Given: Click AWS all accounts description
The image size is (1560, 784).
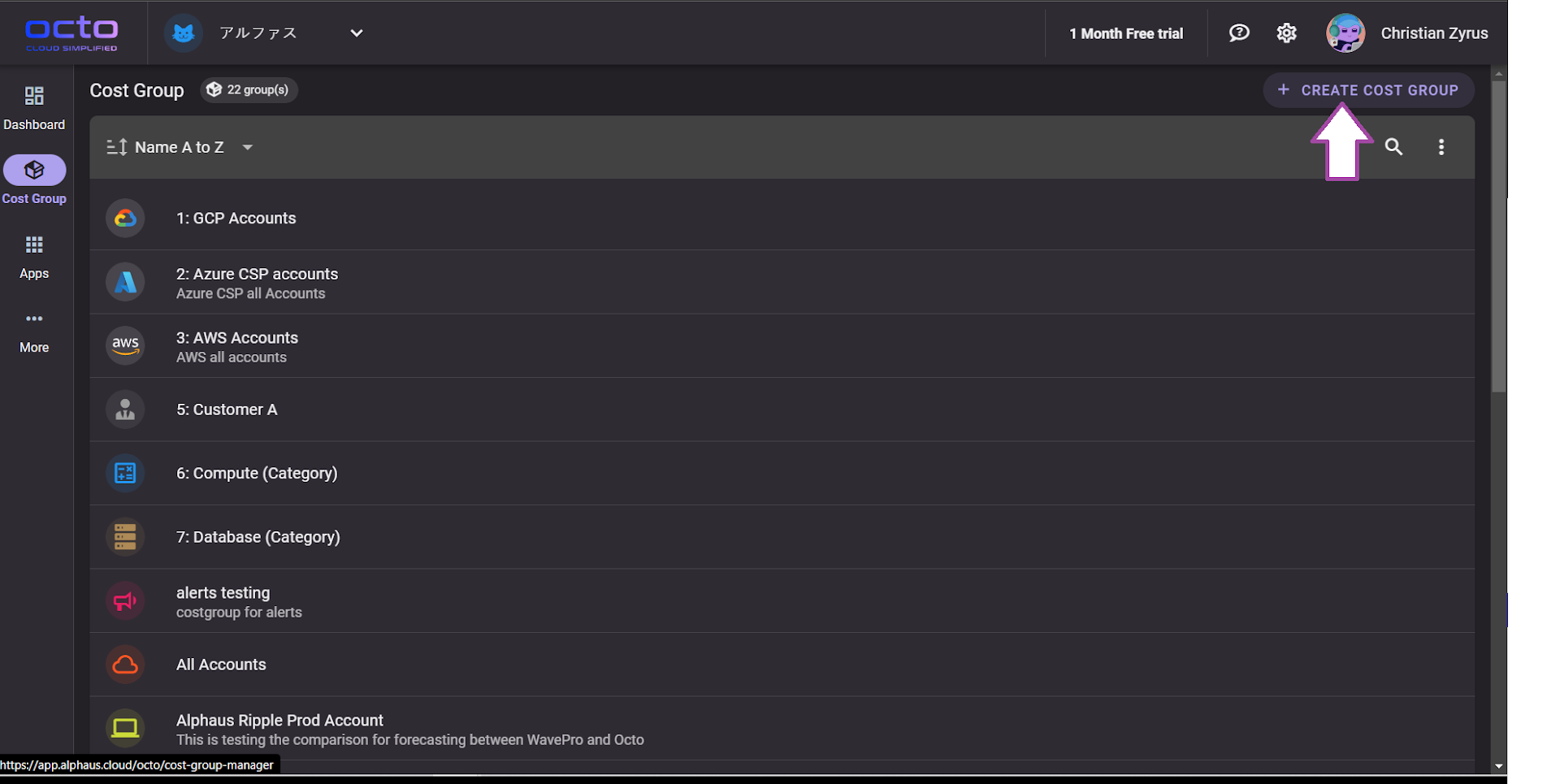Looking at the screenshot, I should [x=232, y=357].
